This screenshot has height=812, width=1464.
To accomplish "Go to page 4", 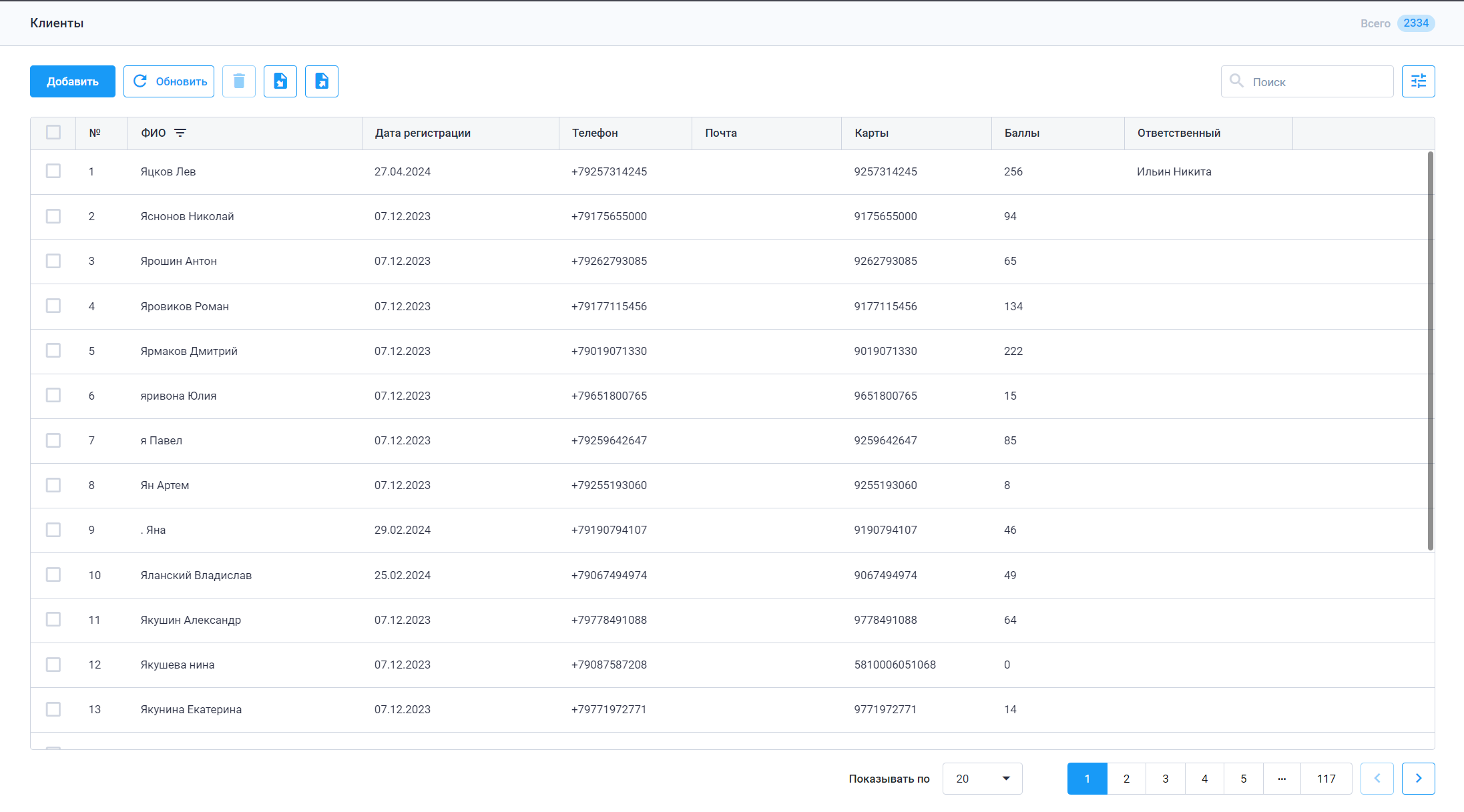I will click(1204, 779).
